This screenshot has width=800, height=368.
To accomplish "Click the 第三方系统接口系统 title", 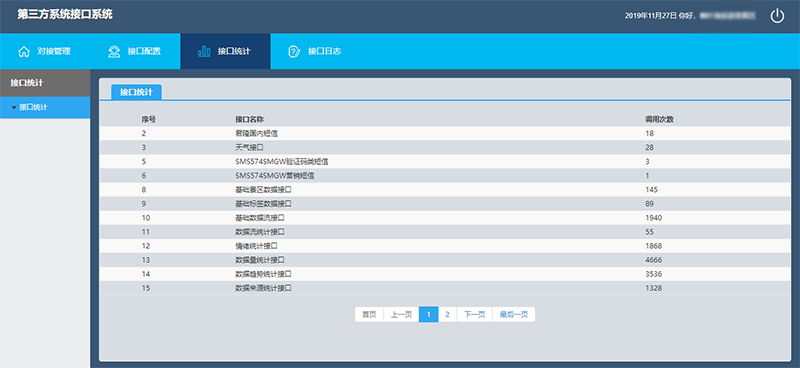I will click(x=65, y=15).
